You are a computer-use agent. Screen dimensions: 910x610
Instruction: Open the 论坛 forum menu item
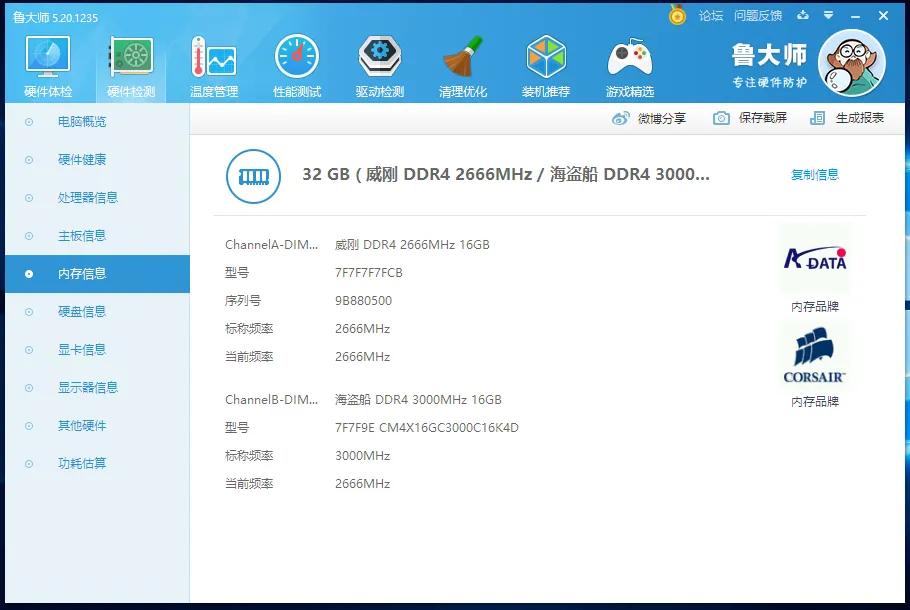[710, 16]
